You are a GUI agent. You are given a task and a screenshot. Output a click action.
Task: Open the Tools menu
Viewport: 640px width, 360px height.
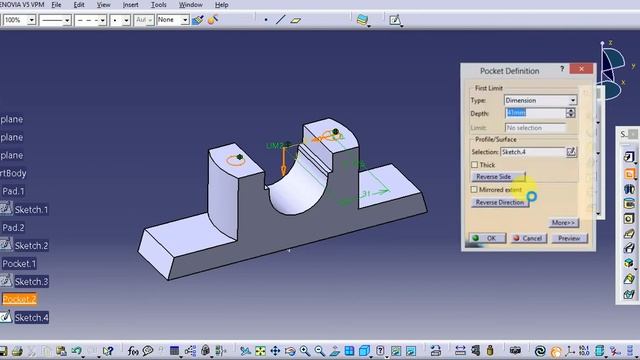[x=158, y=5]
